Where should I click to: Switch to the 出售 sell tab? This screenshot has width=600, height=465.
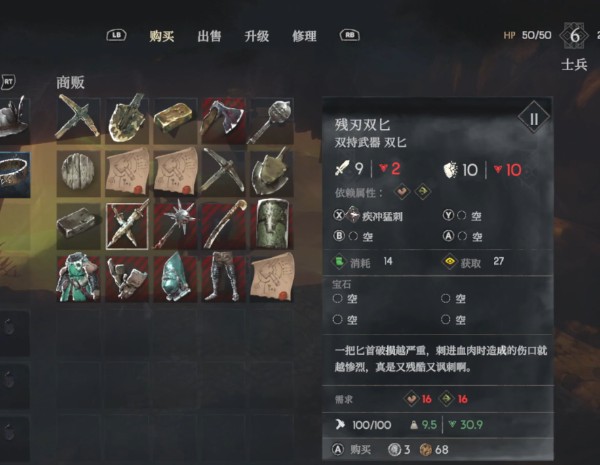pyautogui.click(x=209, y=36)
